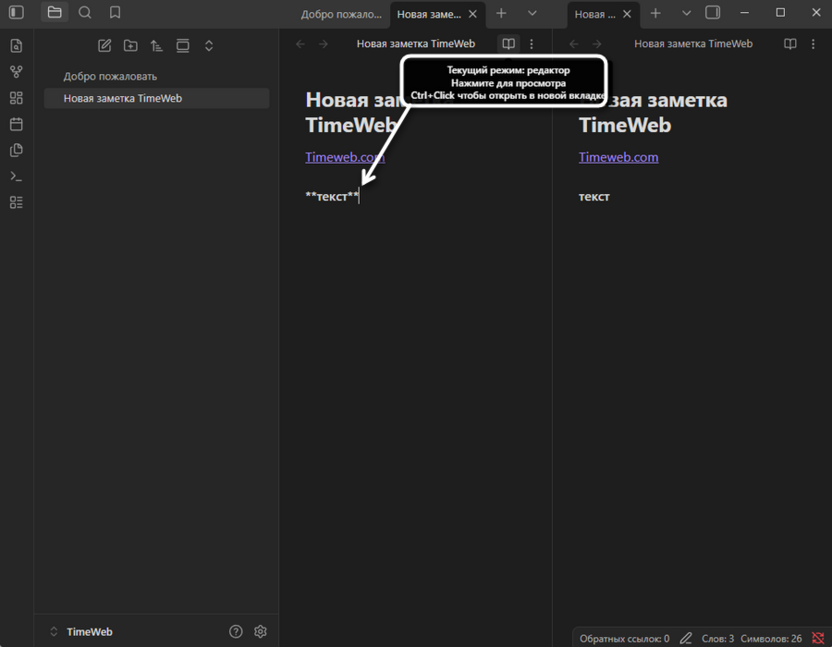Go forward in the middle pane
832x647 pixels.
[x=323, y=44]
